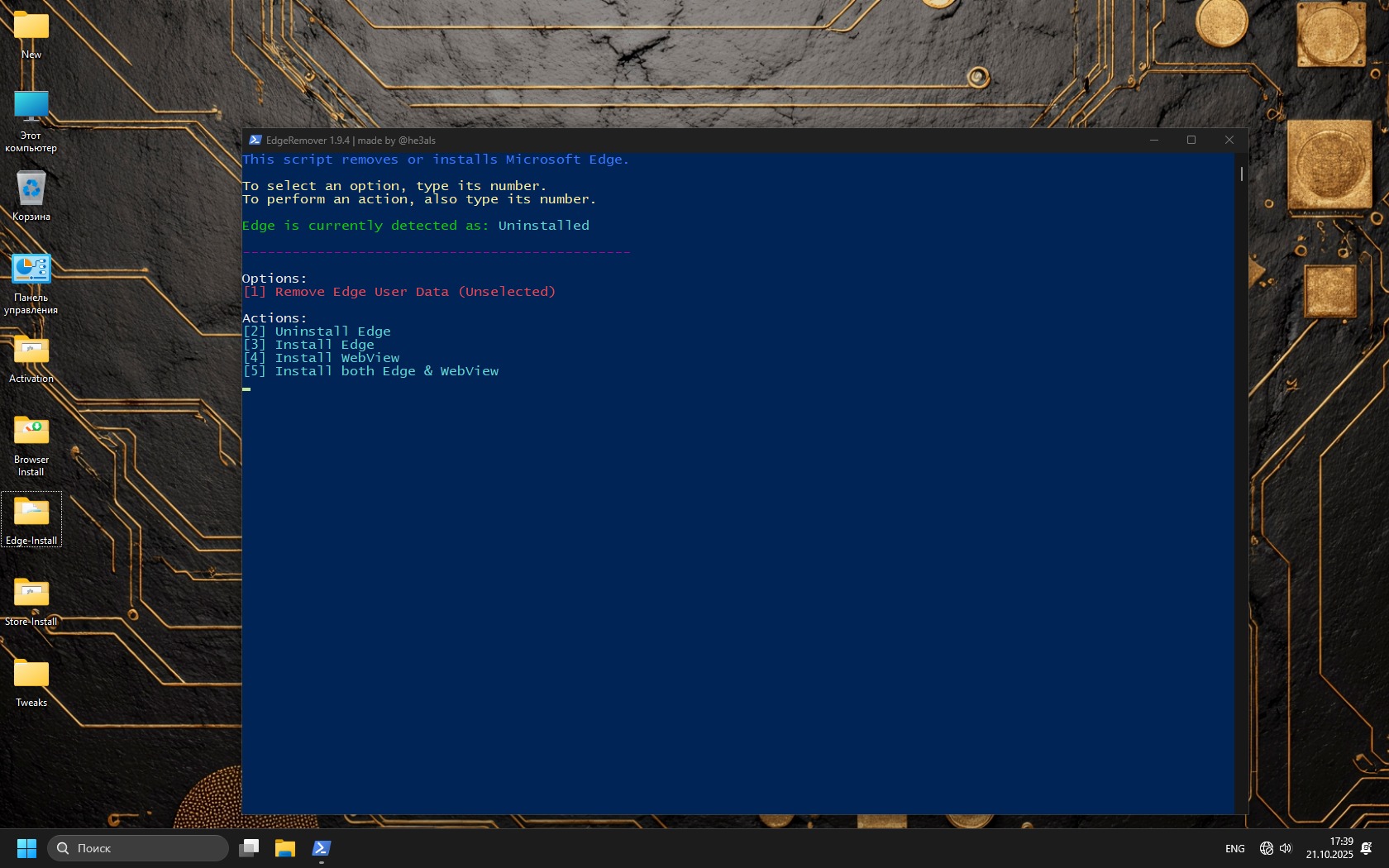
Task: Click the '[1] Remove Edge User Data' line
Action: click(399, 292)
